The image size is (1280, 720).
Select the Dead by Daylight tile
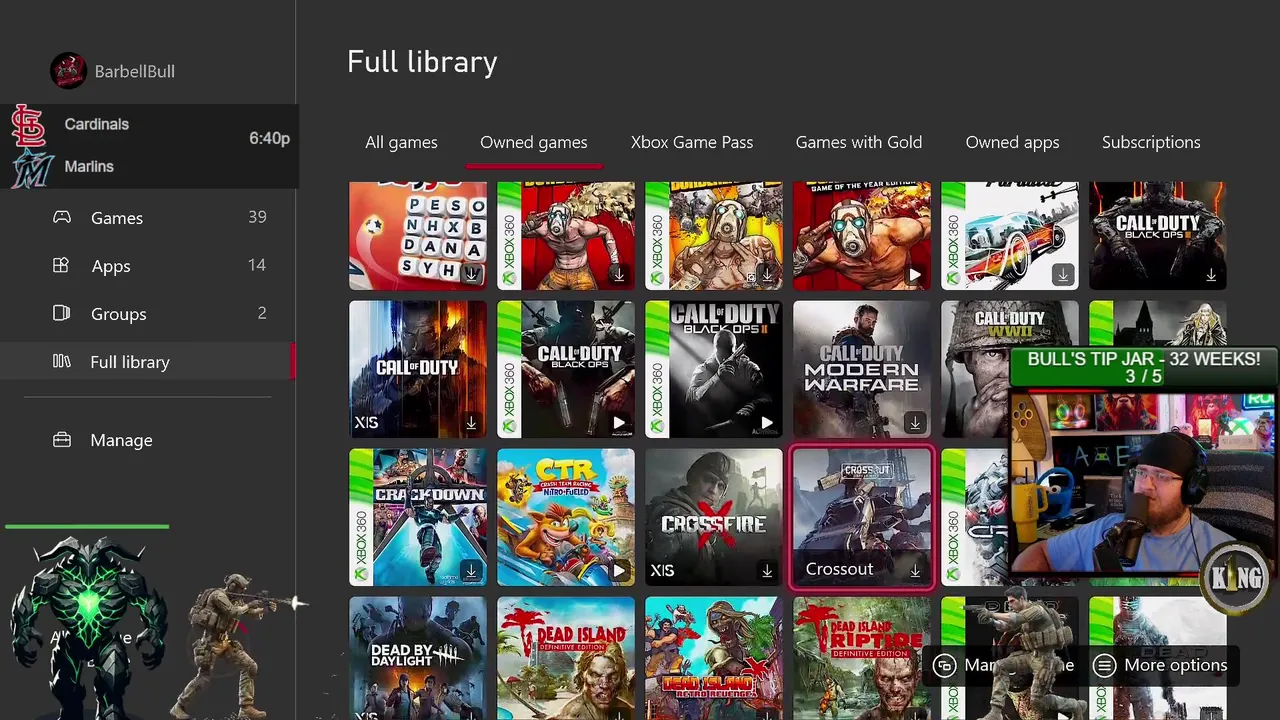(x=418, y=658)
